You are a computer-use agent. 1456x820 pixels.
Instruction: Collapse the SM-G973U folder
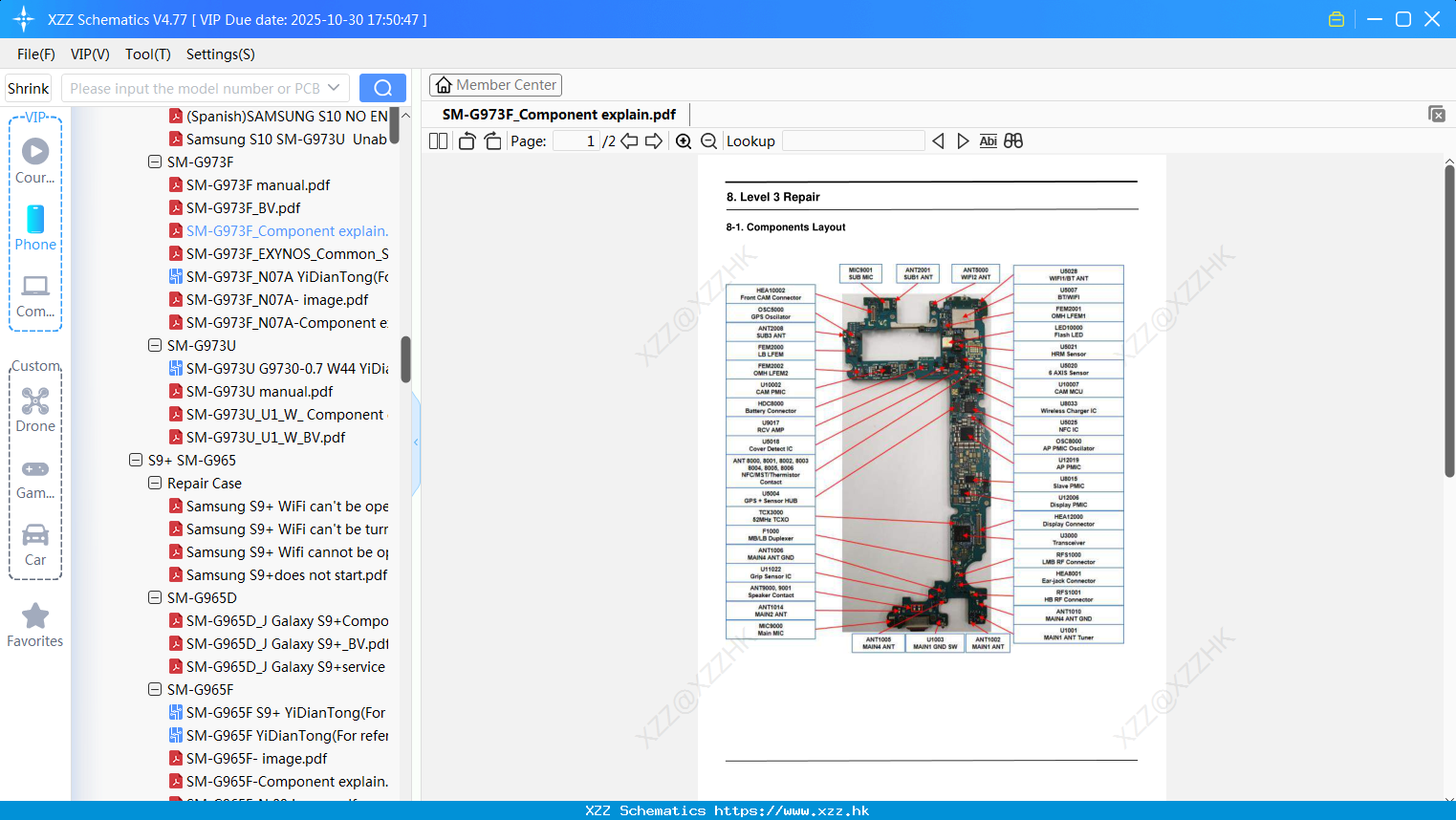click(155, 346)
